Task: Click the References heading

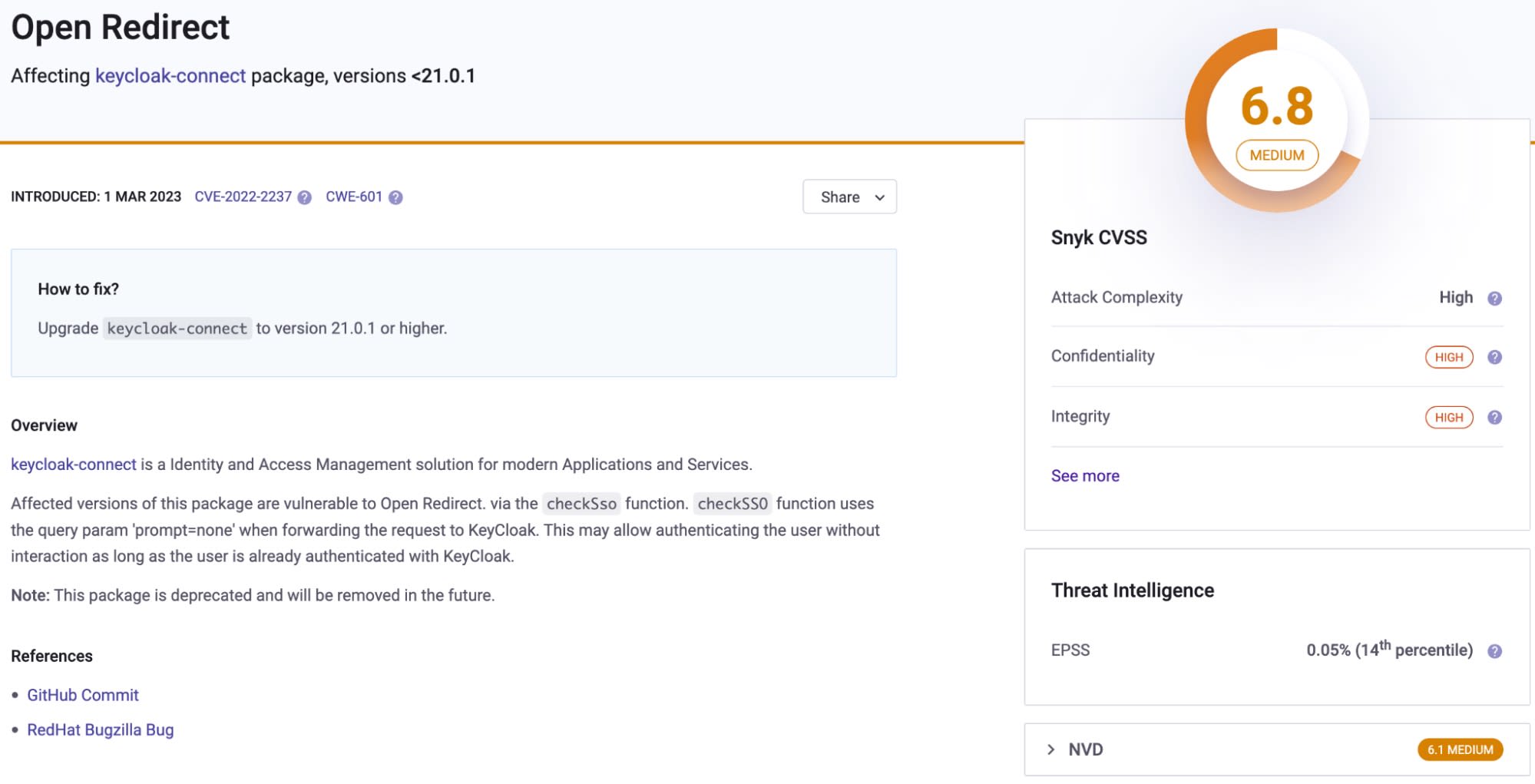Action: pyautogui.click(x=51, y=656)
